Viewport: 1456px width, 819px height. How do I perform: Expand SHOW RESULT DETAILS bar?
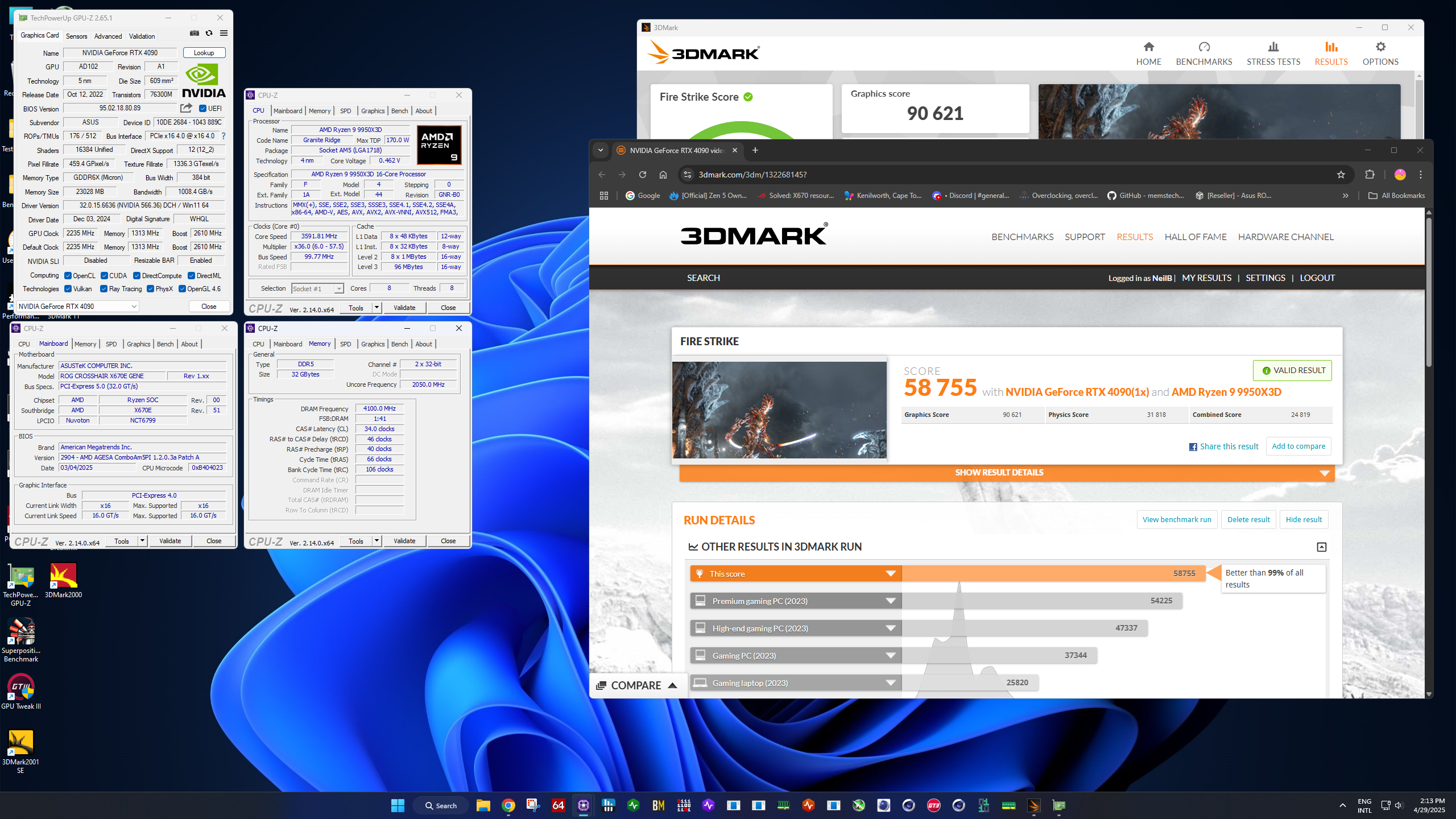(x=1007, y=473)
